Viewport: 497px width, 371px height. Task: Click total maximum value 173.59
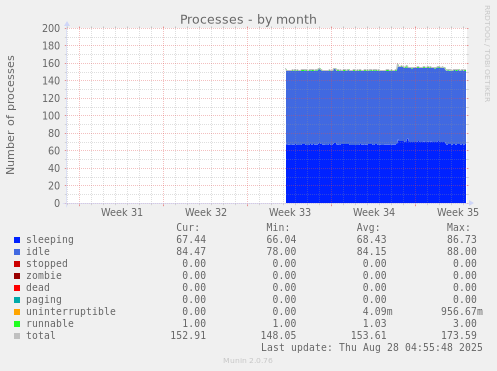click(x=459, y=336)
